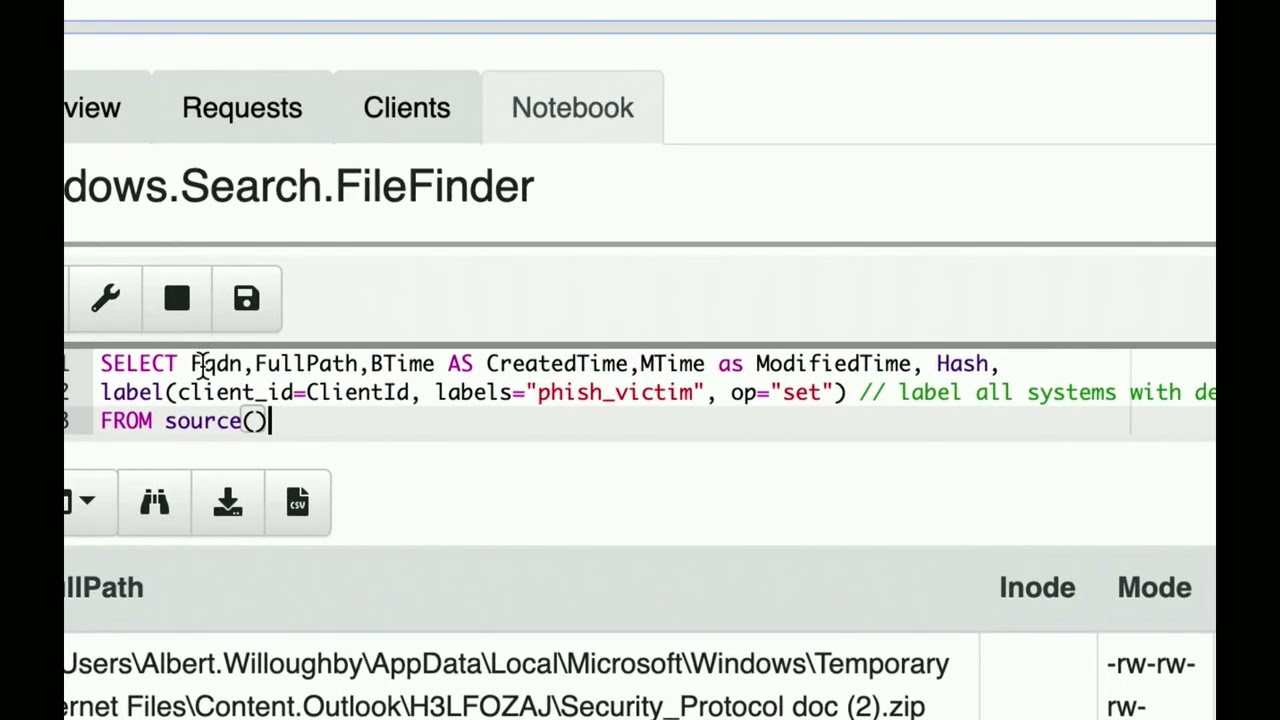Click the binoculars icon above the results table
This screenshot has width=1280, height=720.
click(x=155, y=502)
